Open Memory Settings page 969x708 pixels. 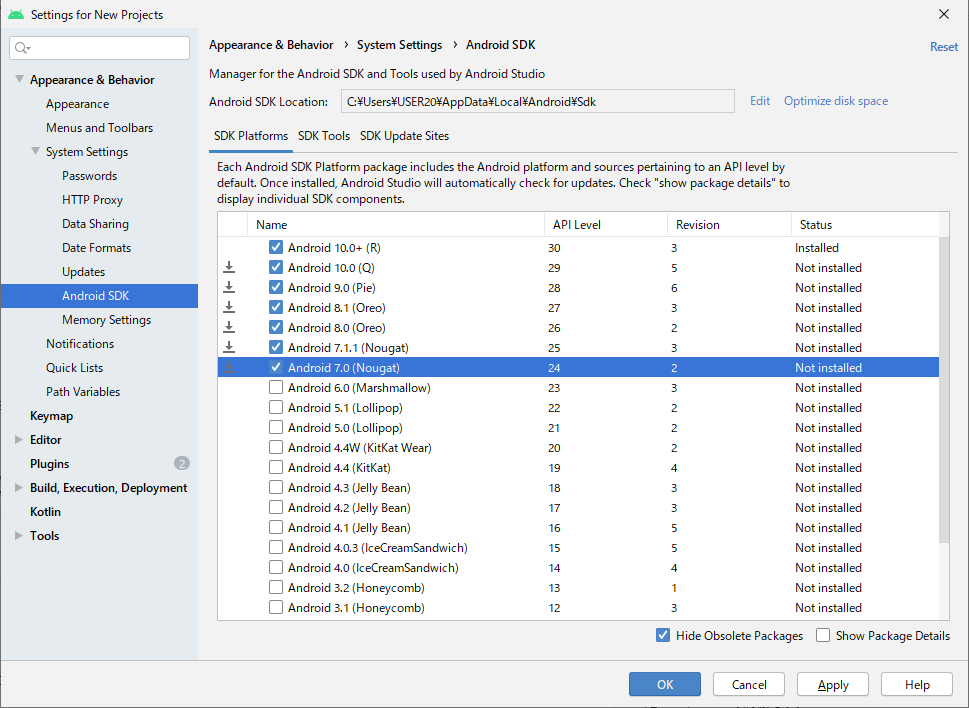(x=106, y=319)
